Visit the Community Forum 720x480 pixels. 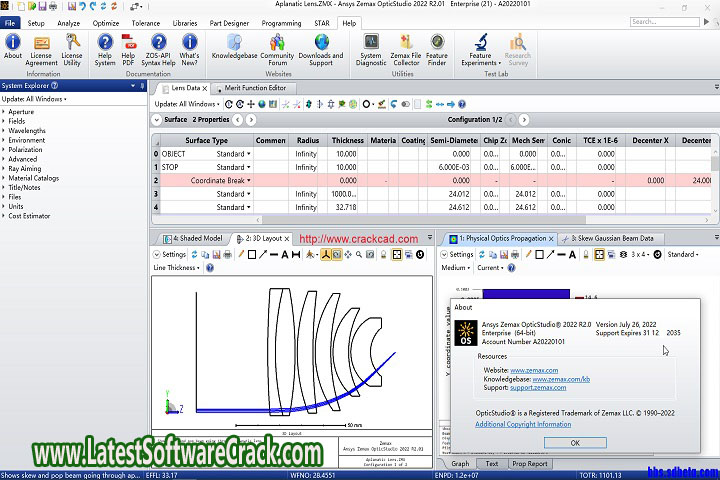point(277,50)
